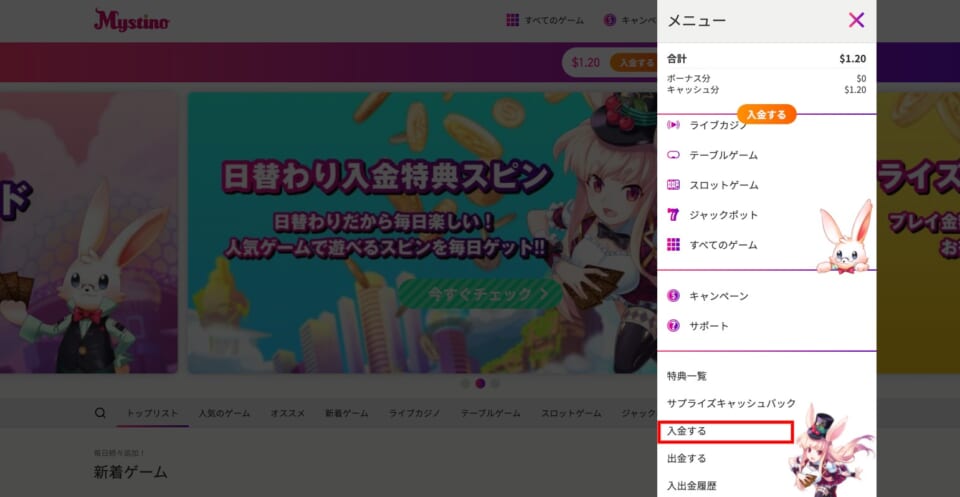
Task: Click the active purple carousel dot
Action: tap(480, 383)
